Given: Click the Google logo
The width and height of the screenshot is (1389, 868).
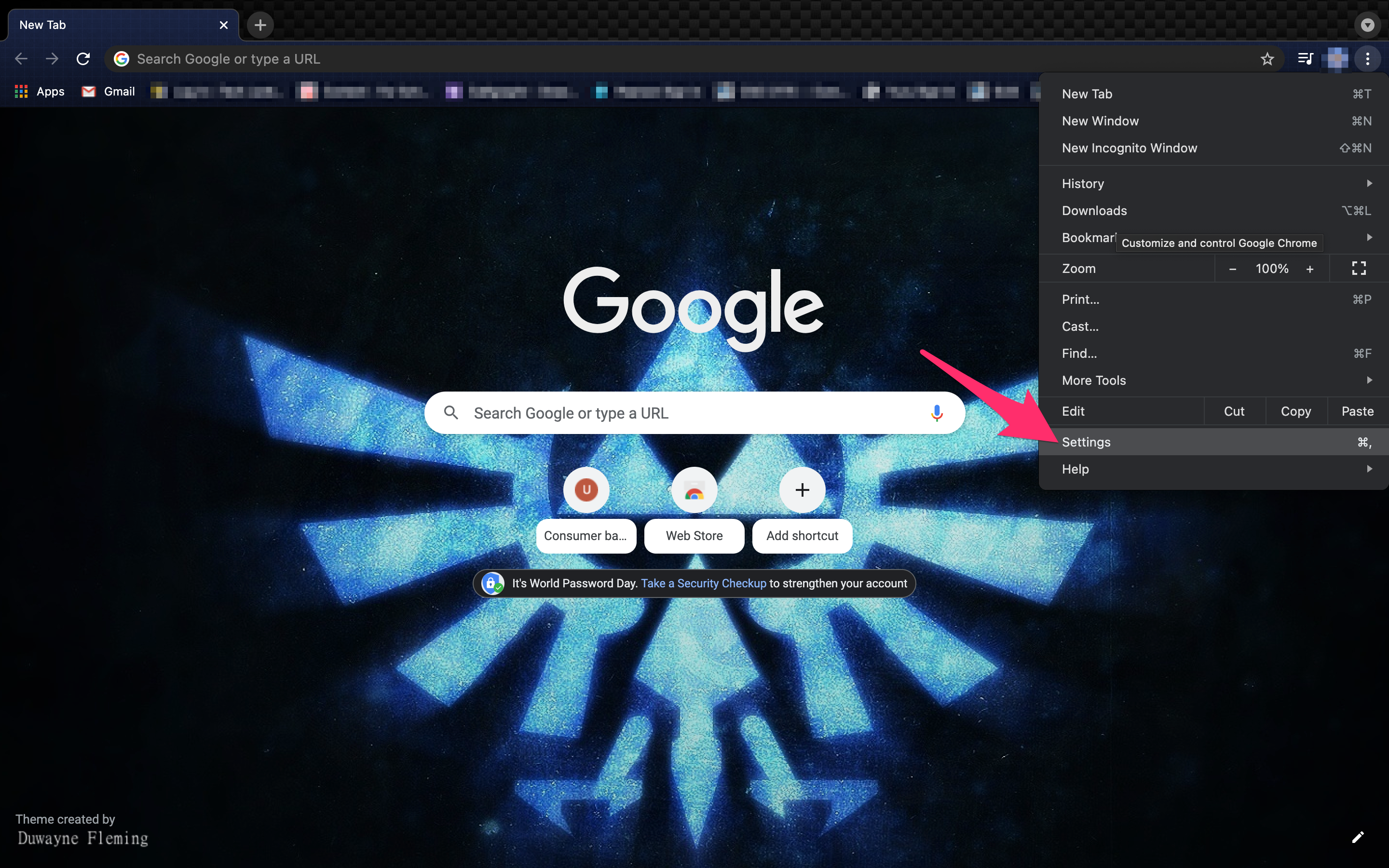Looking at the screenshot, I should point(694,309).
